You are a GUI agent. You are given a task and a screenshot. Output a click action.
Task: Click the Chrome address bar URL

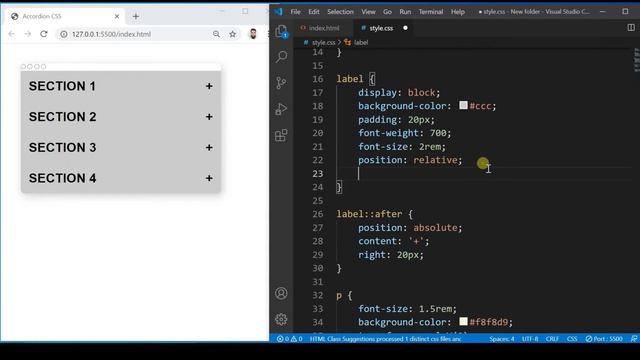coord(111,34)
